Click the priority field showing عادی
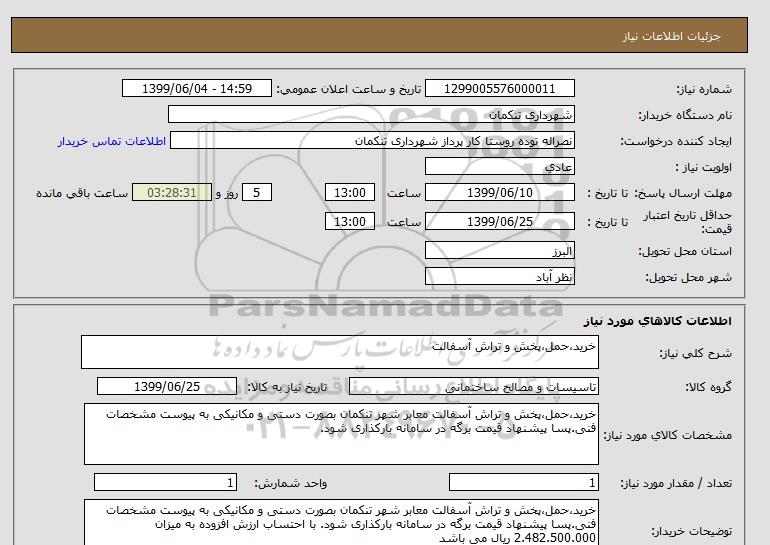 click(x=499, y=166)
